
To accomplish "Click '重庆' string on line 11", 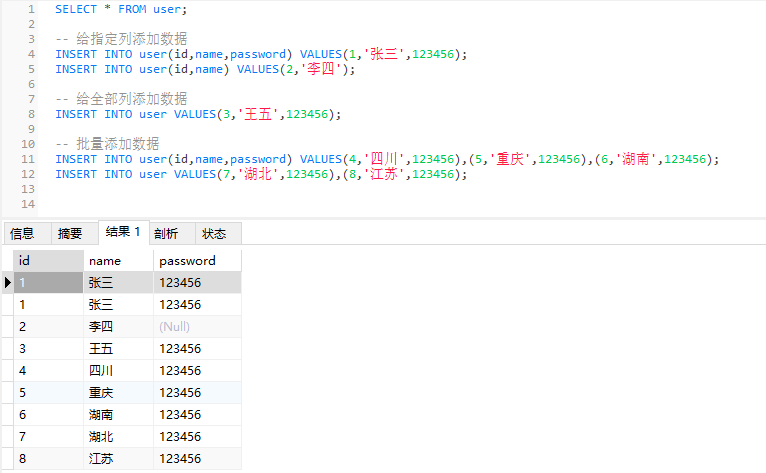I will pyautogui.click(x=510, y=159).
